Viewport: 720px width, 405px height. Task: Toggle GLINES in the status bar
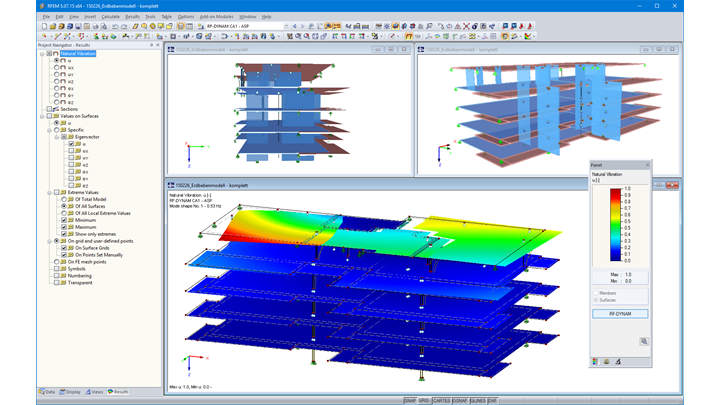[x=478, y=400]
